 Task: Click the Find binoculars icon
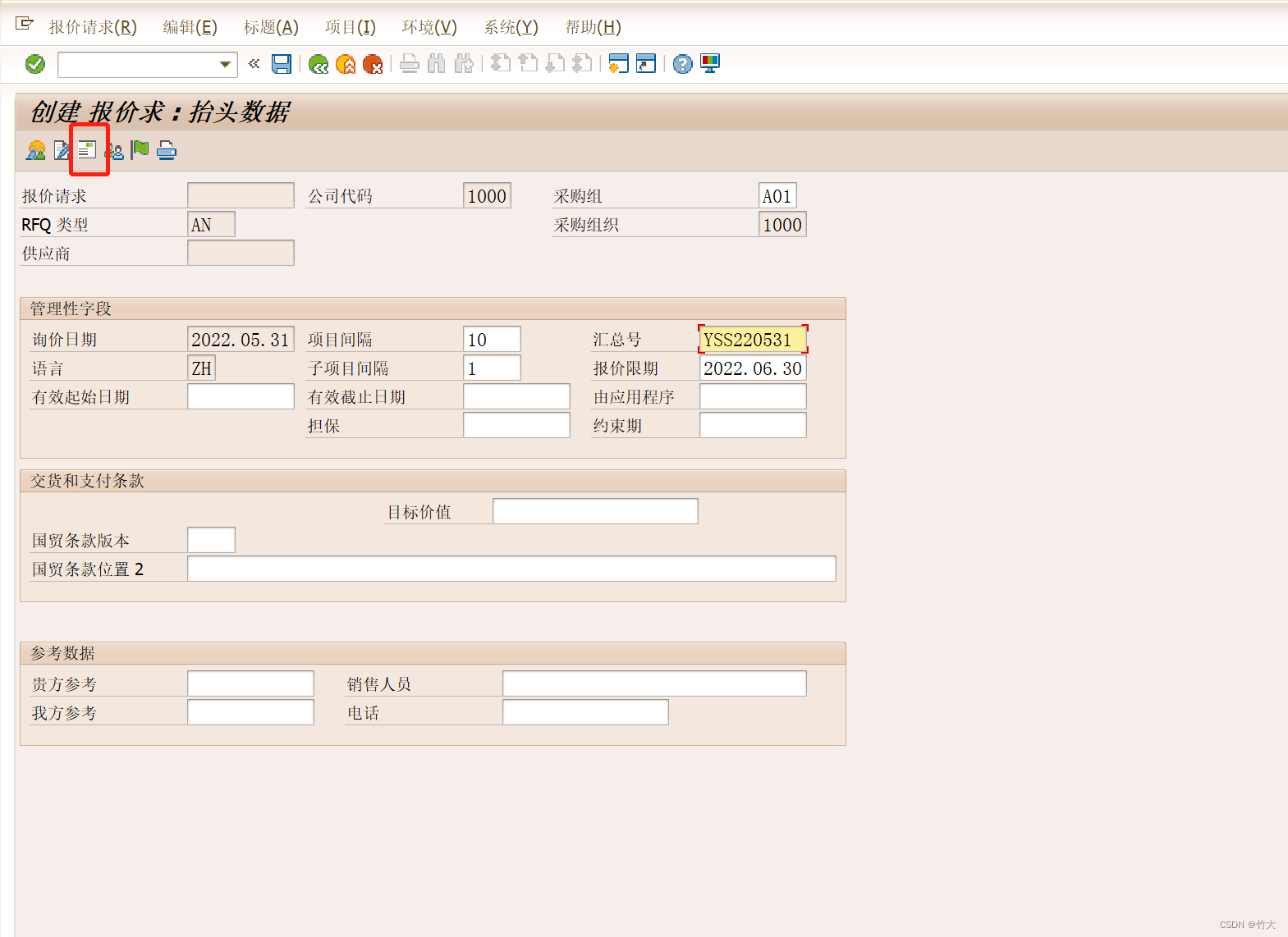point(437,64)
